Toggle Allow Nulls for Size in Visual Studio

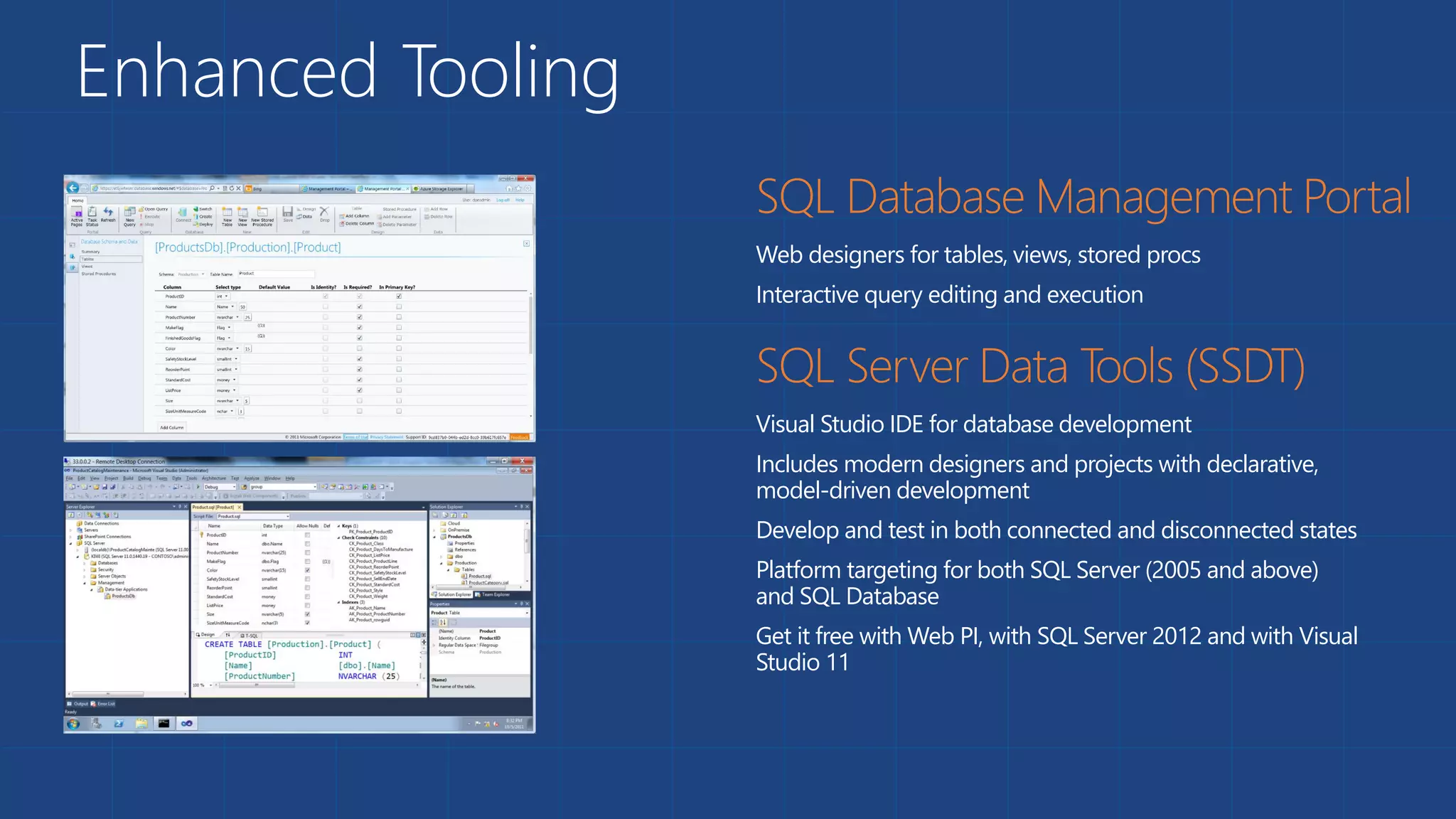click(307, 614)
